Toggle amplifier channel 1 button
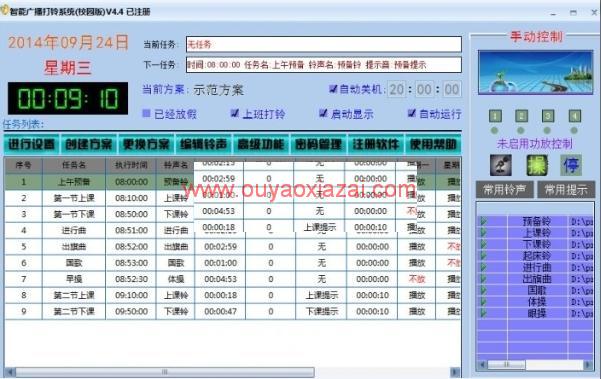Screen dimensions: 601x379 point(495,116)
